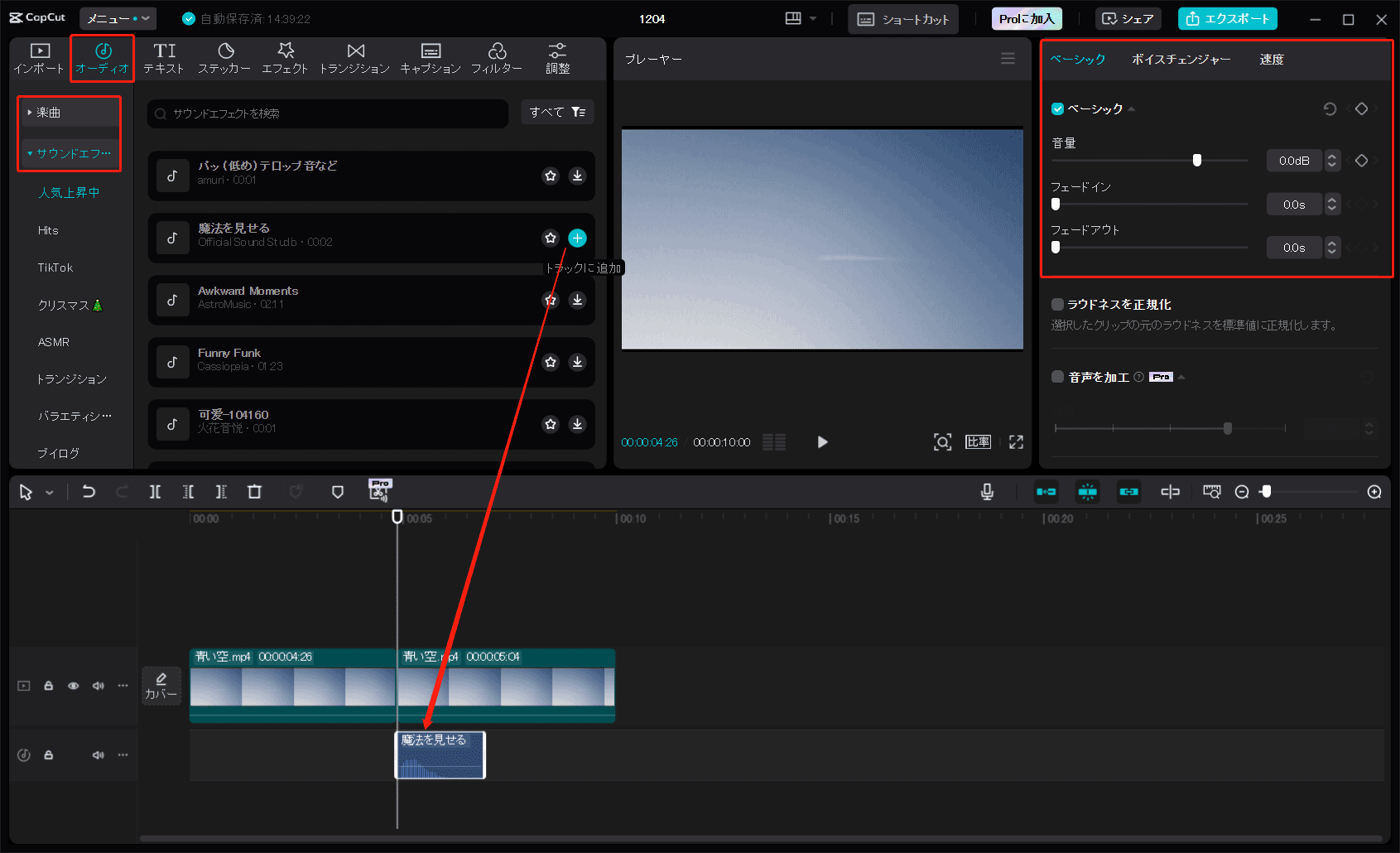Select the テキスト tool in the top menu
Image resolution: width=1400 pixels, height=853 pixels.
(163, 58)
